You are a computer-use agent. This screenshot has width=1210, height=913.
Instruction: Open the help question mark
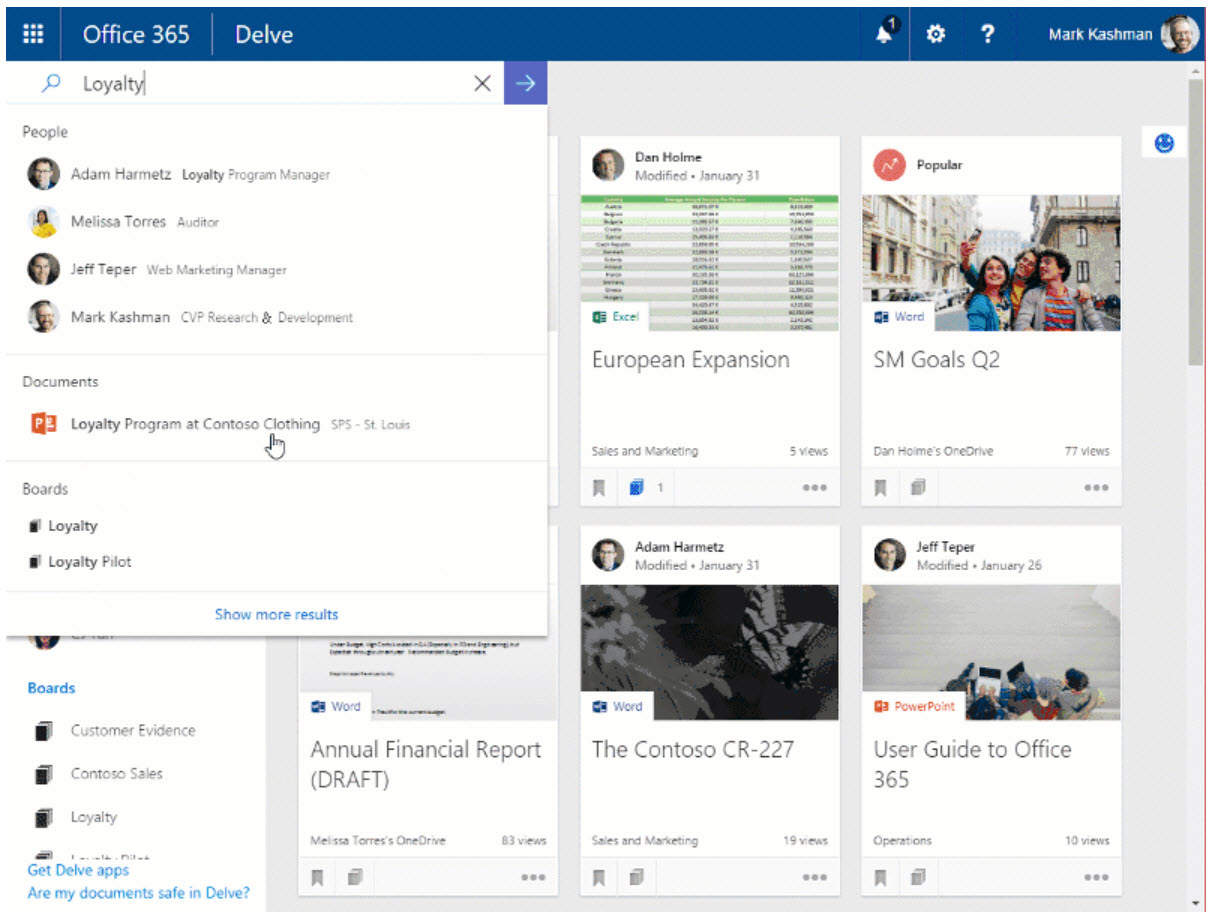[987, 34]
